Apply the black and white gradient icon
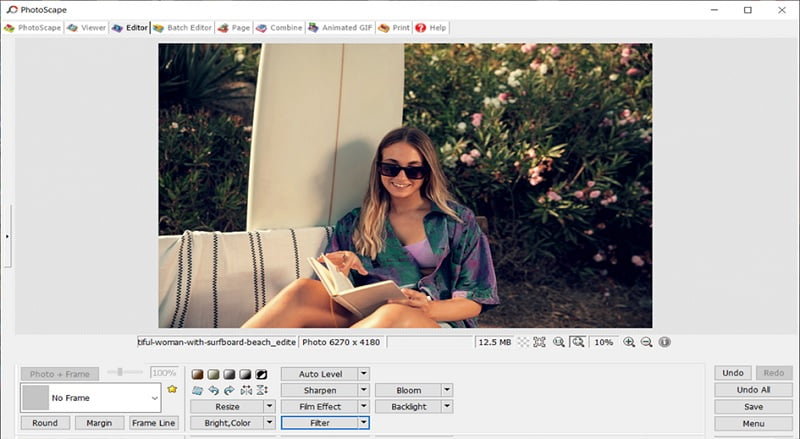This screenshot has width=800, height=439. [245, 374]
